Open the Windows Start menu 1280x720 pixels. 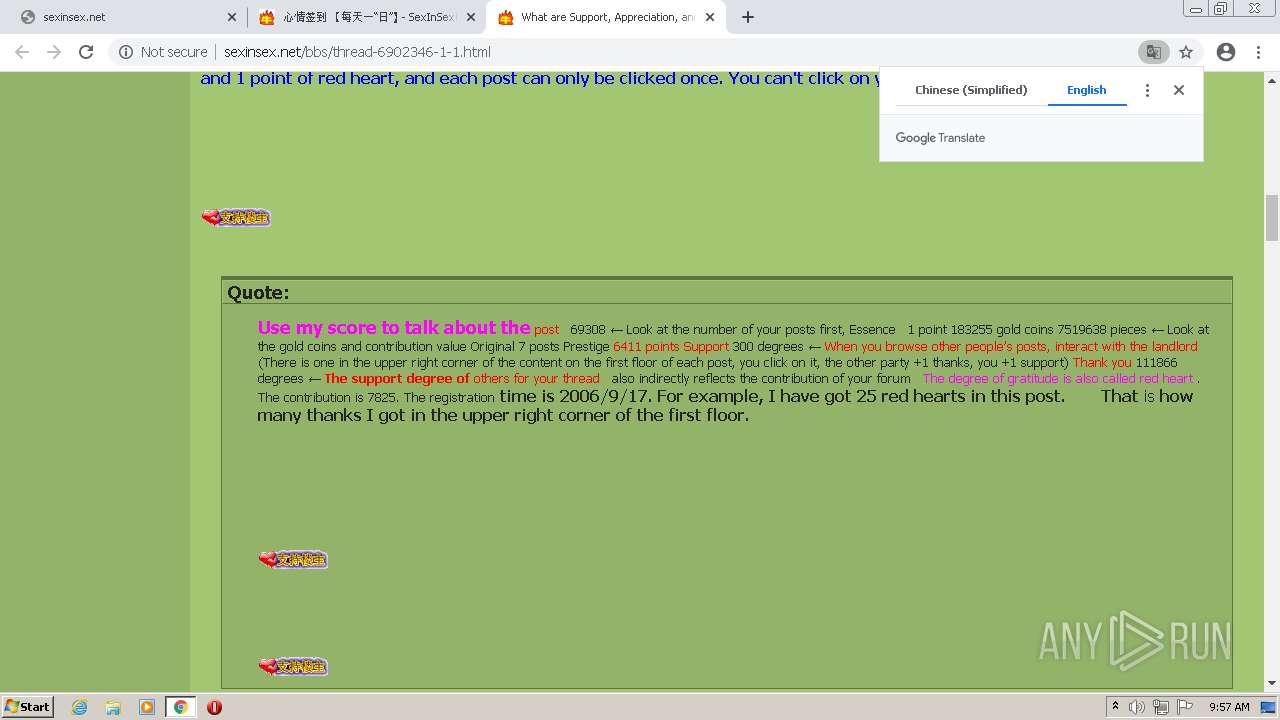(x=27, y=706)
